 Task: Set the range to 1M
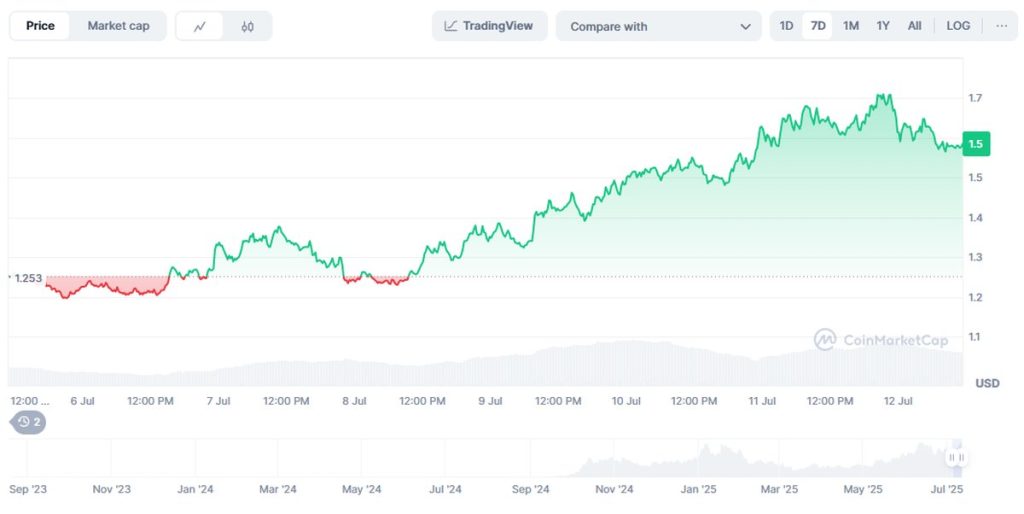850,26
